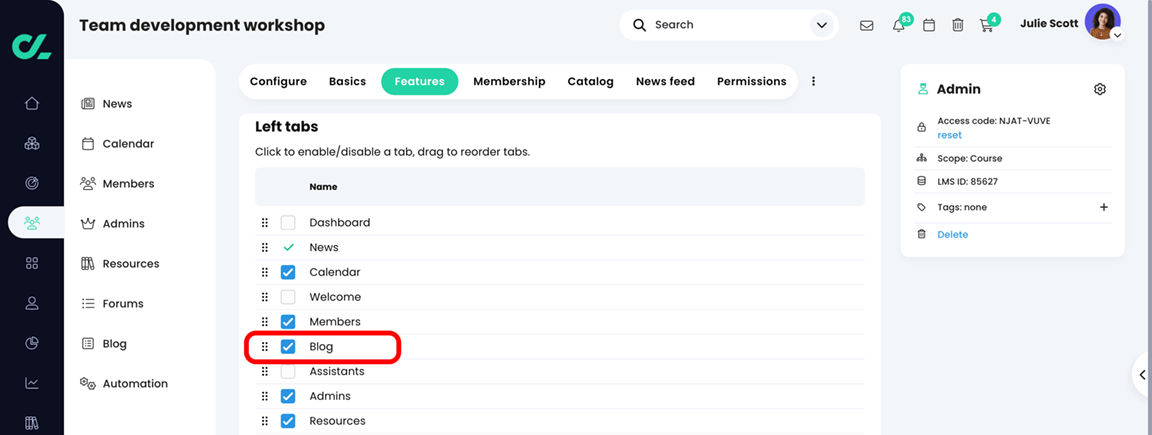Select the LMS ID: 85627 text
This screenshot has height=435, width=1152.
click(968, 181)
